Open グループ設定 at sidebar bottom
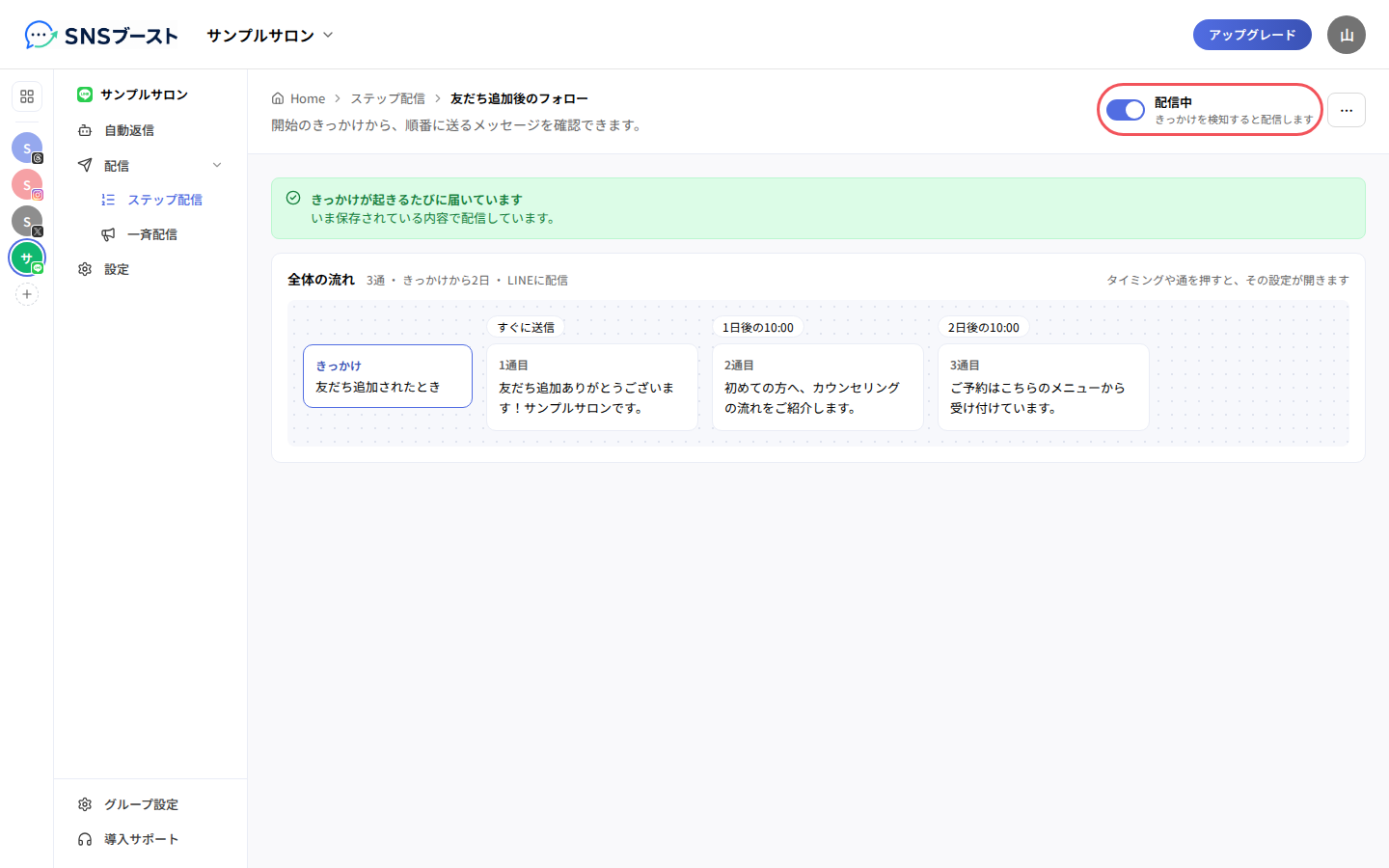This screenshot has width=1389, height=868. tap(150, 804)
